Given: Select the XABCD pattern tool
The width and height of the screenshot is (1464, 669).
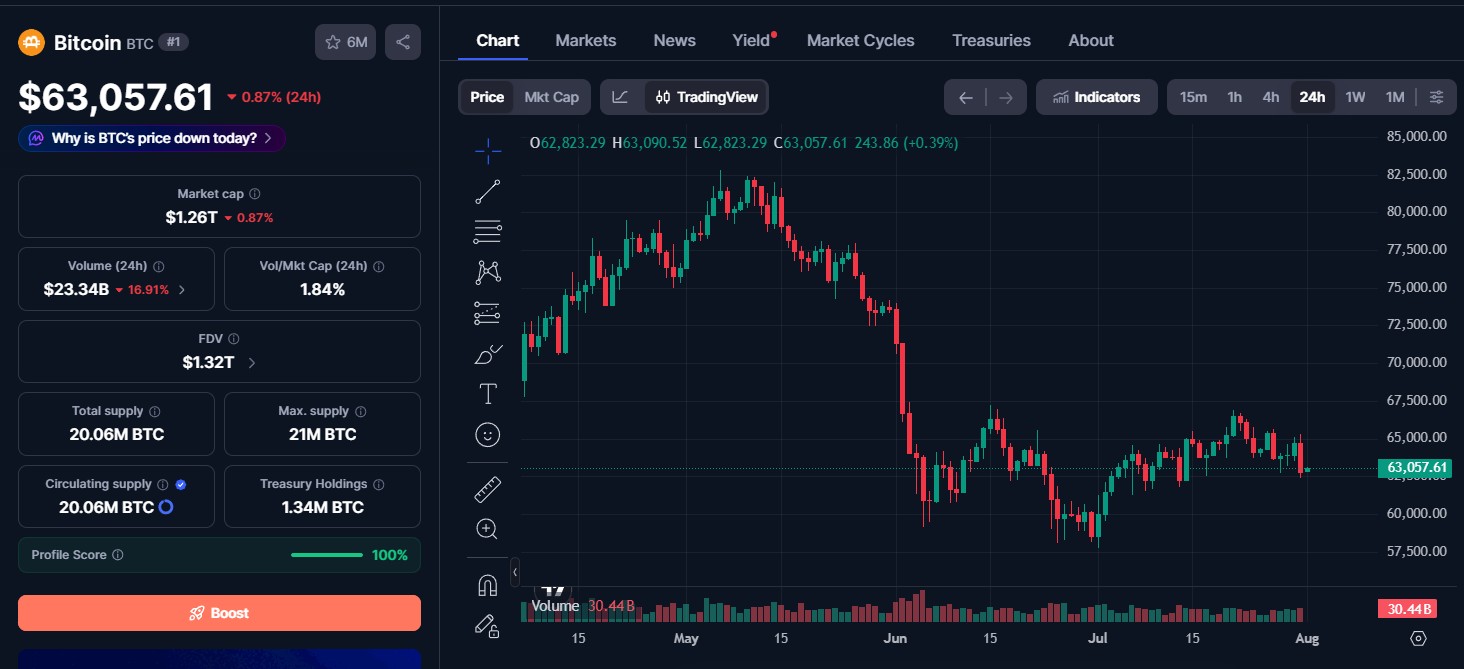Looking at the screenshot, I should point(488,272).
